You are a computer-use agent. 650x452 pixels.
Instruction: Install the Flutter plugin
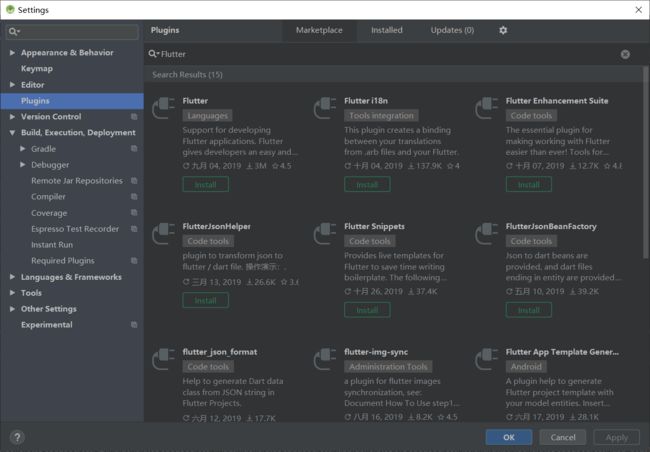click(205, 184)
